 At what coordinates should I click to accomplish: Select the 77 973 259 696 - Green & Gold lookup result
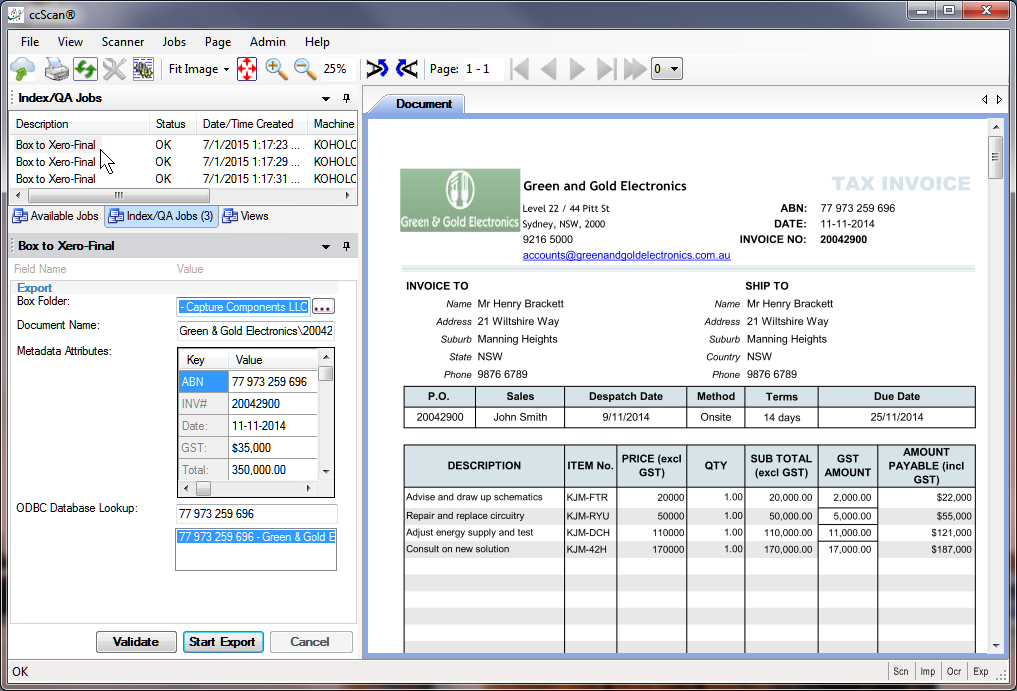256,537
